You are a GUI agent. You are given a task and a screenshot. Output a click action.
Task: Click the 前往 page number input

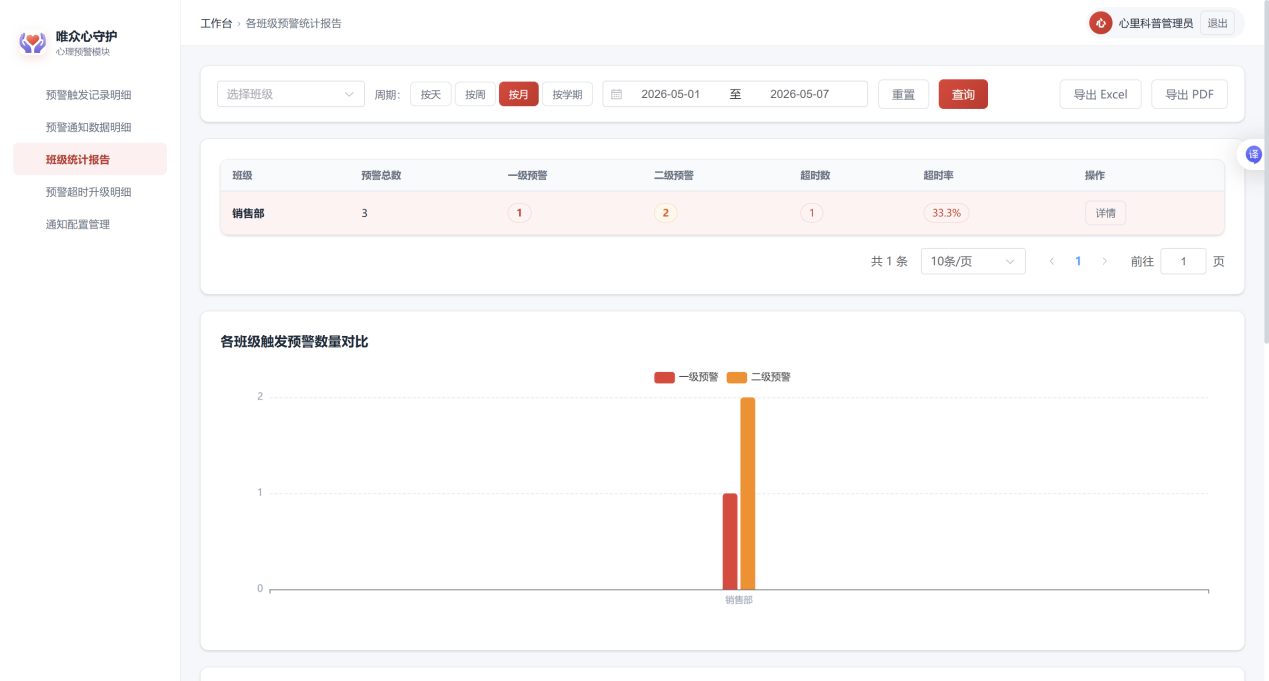click(1183, 261)
